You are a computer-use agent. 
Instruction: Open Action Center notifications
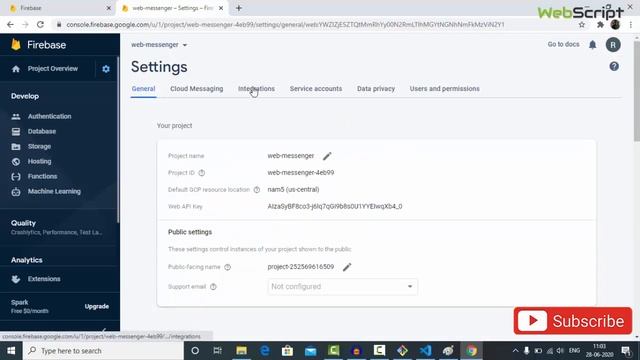point(626,351)
